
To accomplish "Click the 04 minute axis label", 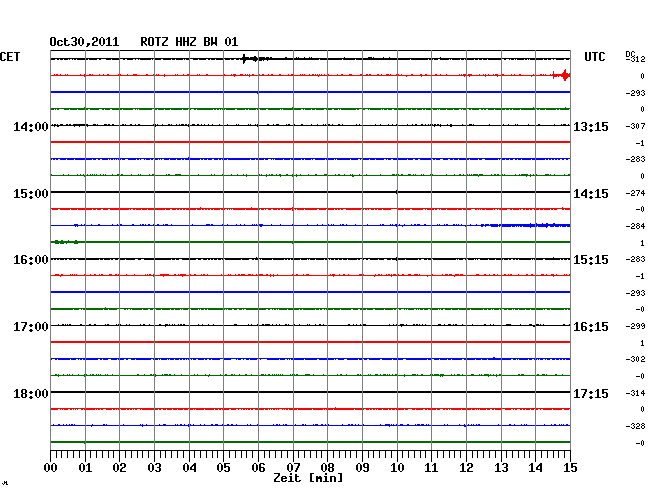I will pyautogui.click(x=189, y=468).
